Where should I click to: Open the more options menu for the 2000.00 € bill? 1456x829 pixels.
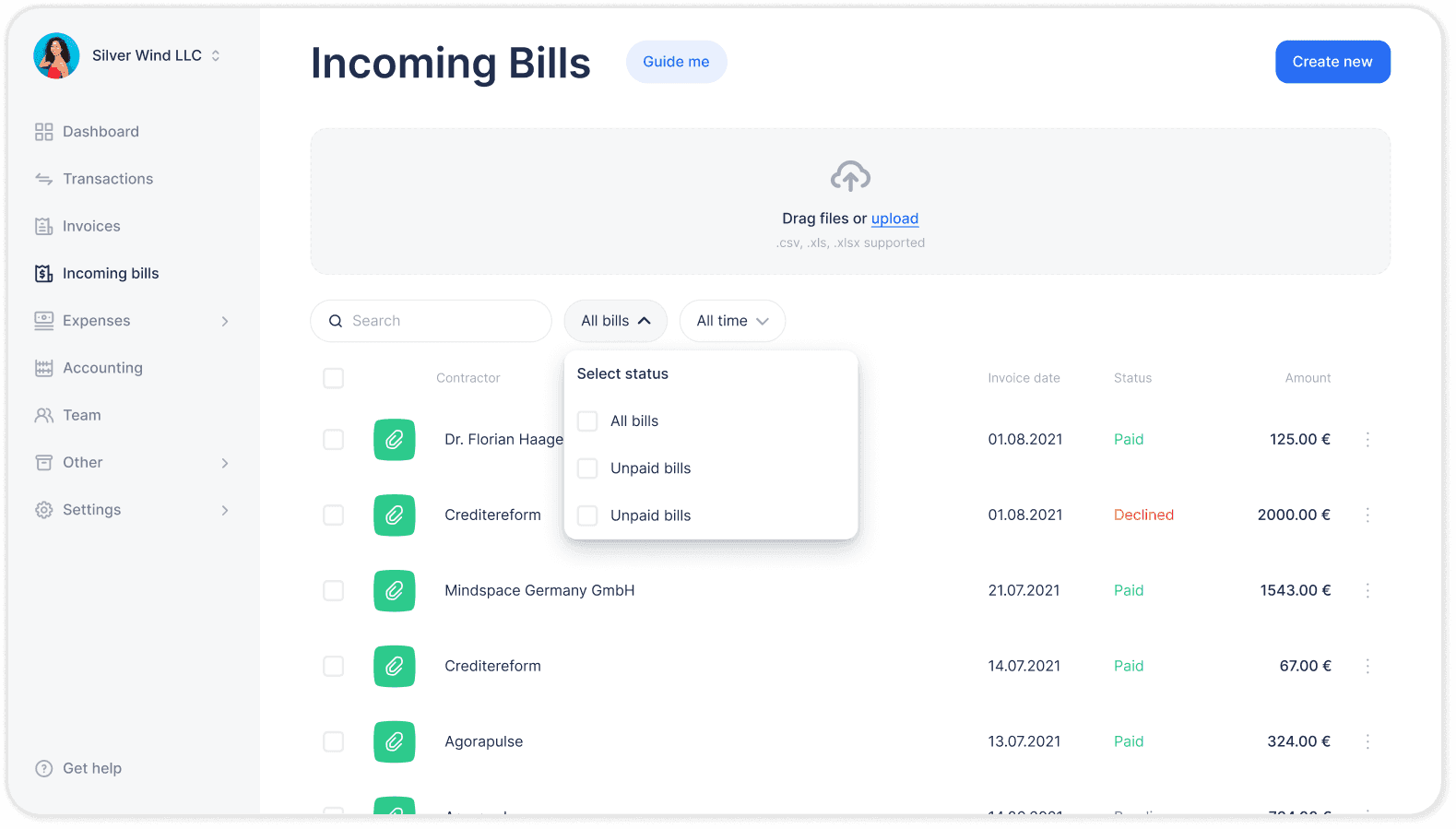(x=1367, y=515)
